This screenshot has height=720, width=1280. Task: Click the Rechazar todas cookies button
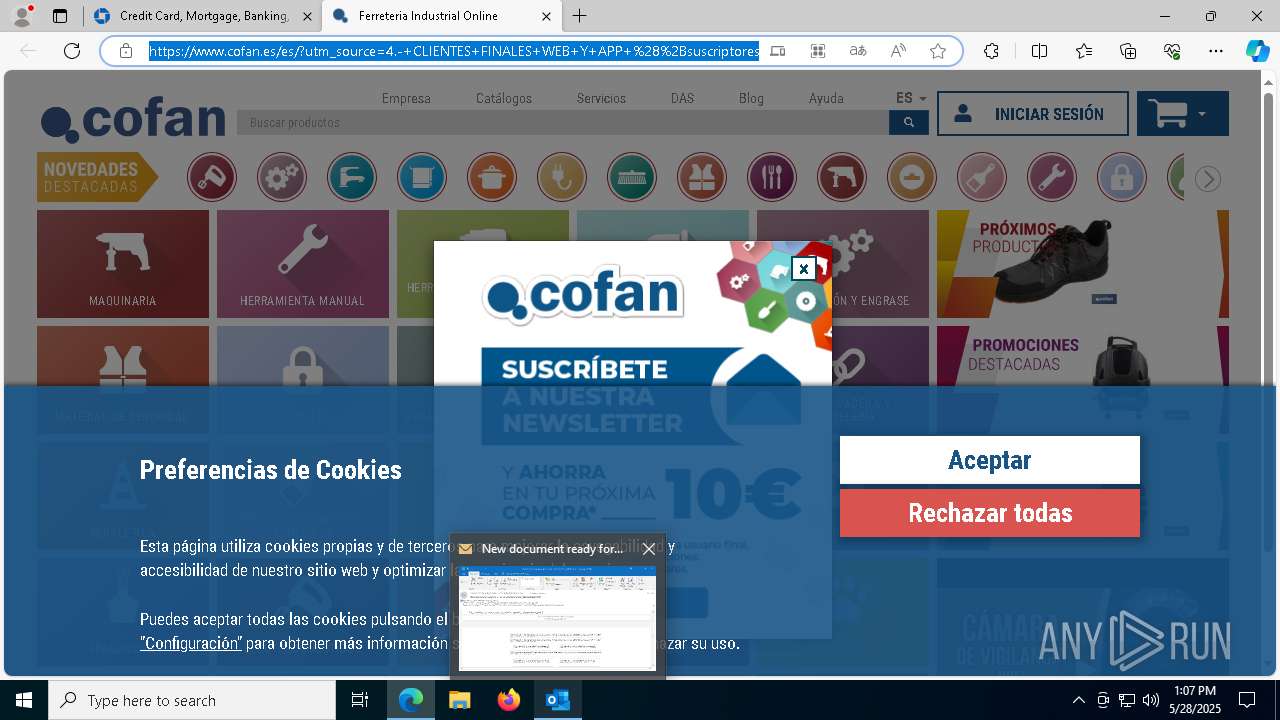989,513
